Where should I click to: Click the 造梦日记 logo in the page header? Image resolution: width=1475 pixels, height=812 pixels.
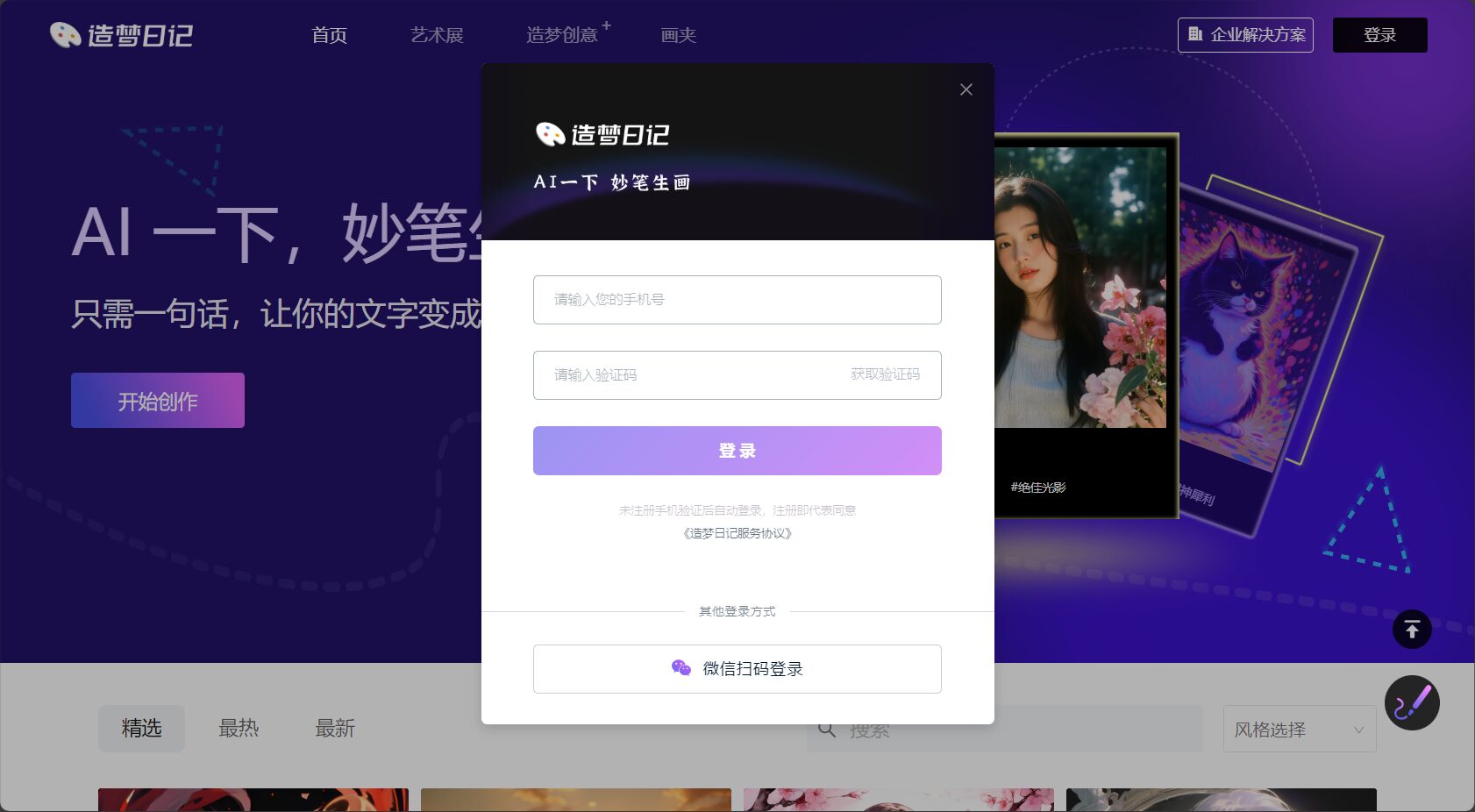click(x=121, y=35)
